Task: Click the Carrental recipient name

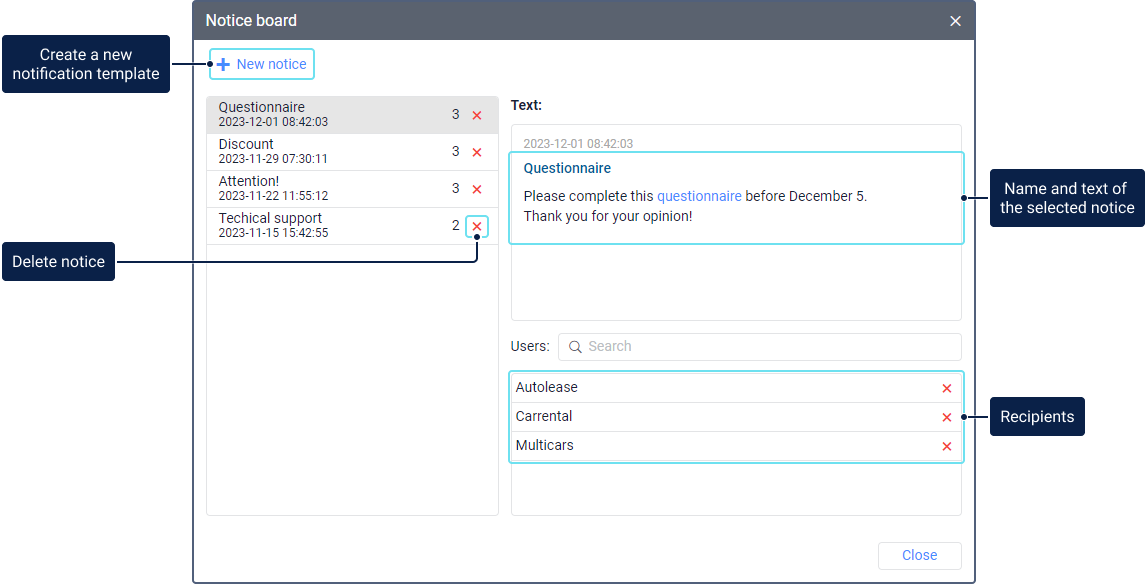Action: point(544,417)
